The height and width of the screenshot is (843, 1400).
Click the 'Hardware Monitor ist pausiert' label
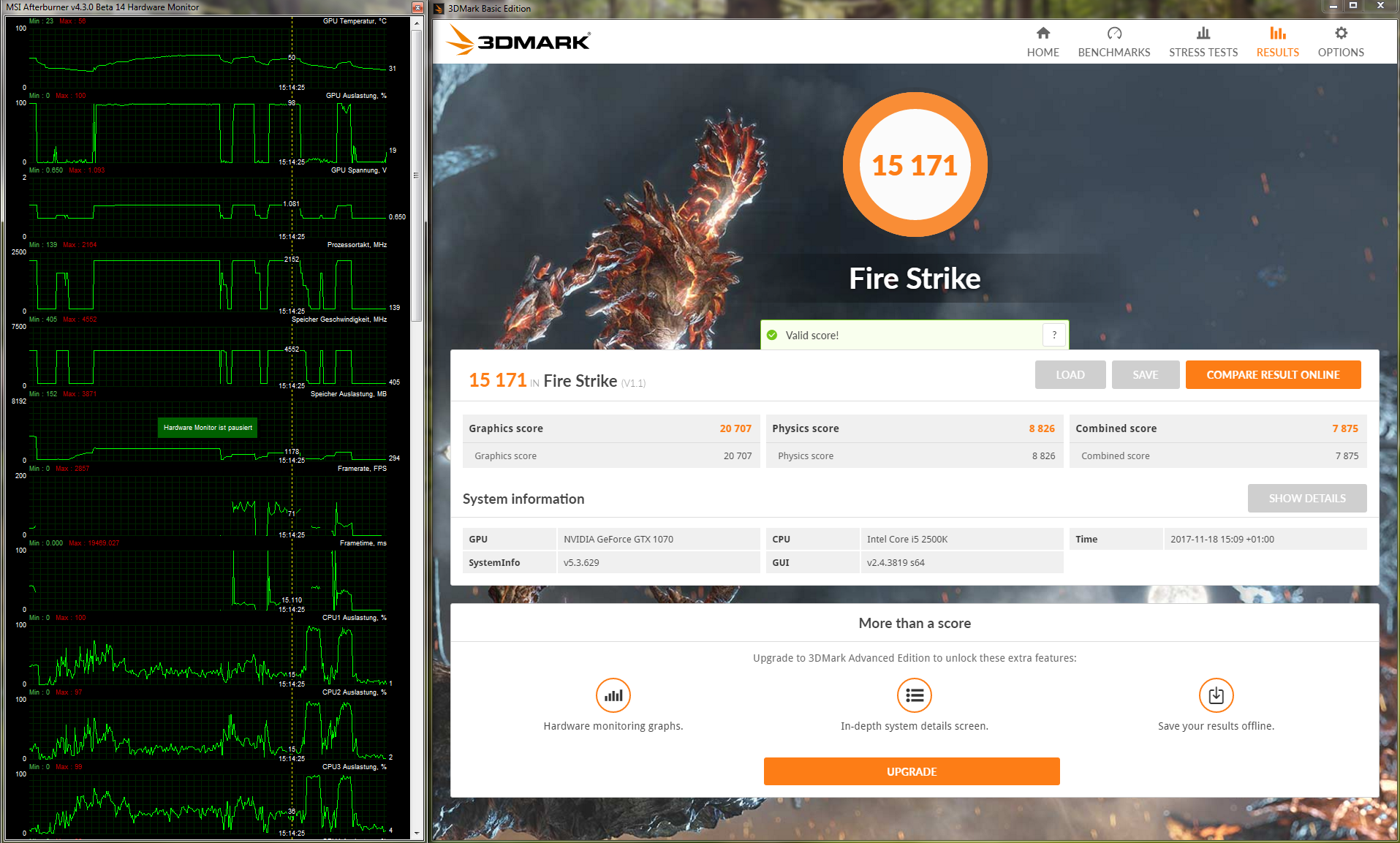pos(208,428)
